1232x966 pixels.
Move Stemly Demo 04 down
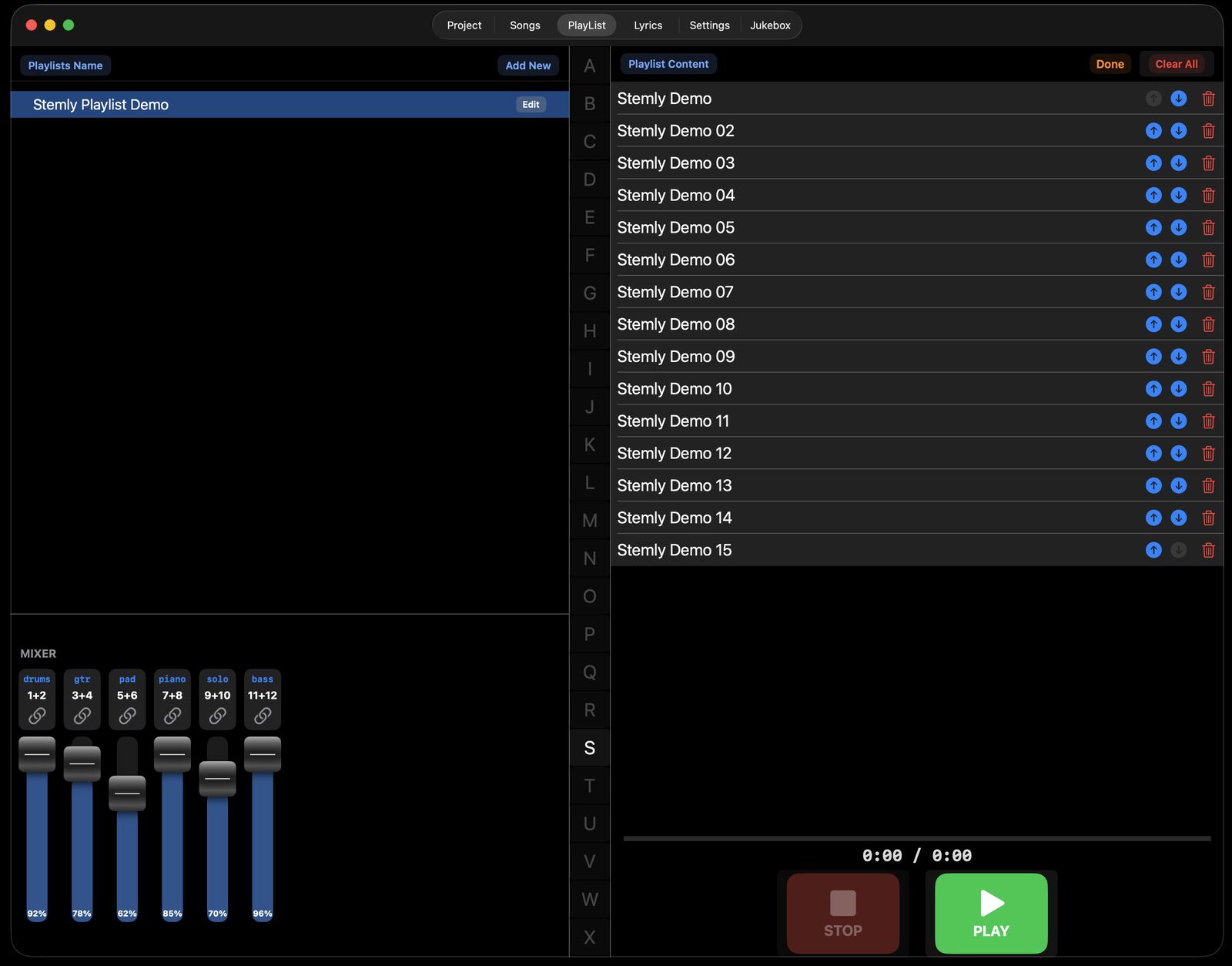pyautogui.click(x=1179, y=196)
